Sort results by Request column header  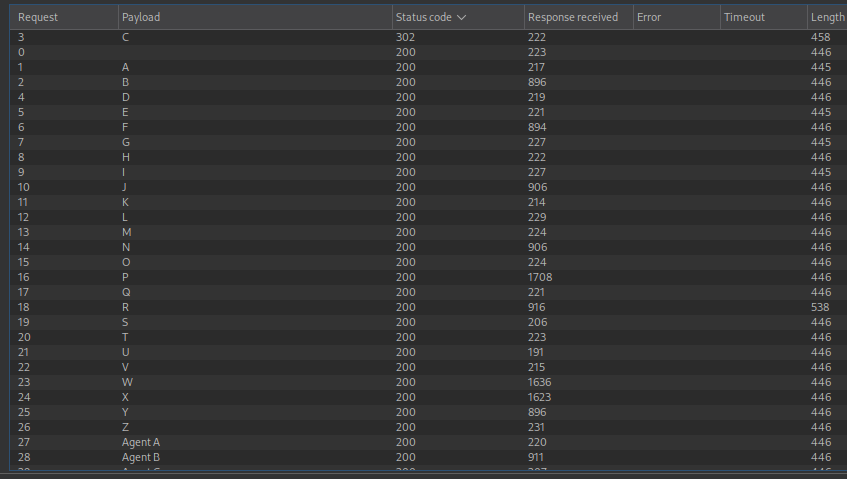[x=38, y=17]
